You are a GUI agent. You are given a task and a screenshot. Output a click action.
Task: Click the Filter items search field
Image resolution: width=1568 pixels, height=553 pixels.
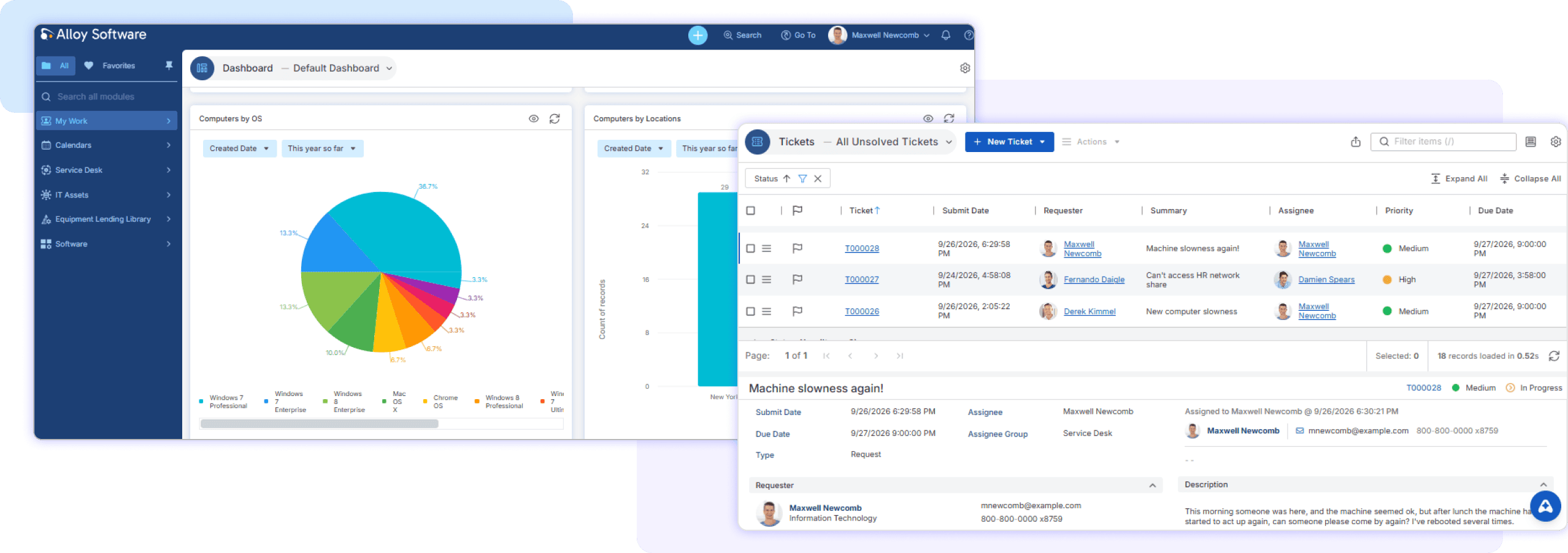tap(1443, 142)
